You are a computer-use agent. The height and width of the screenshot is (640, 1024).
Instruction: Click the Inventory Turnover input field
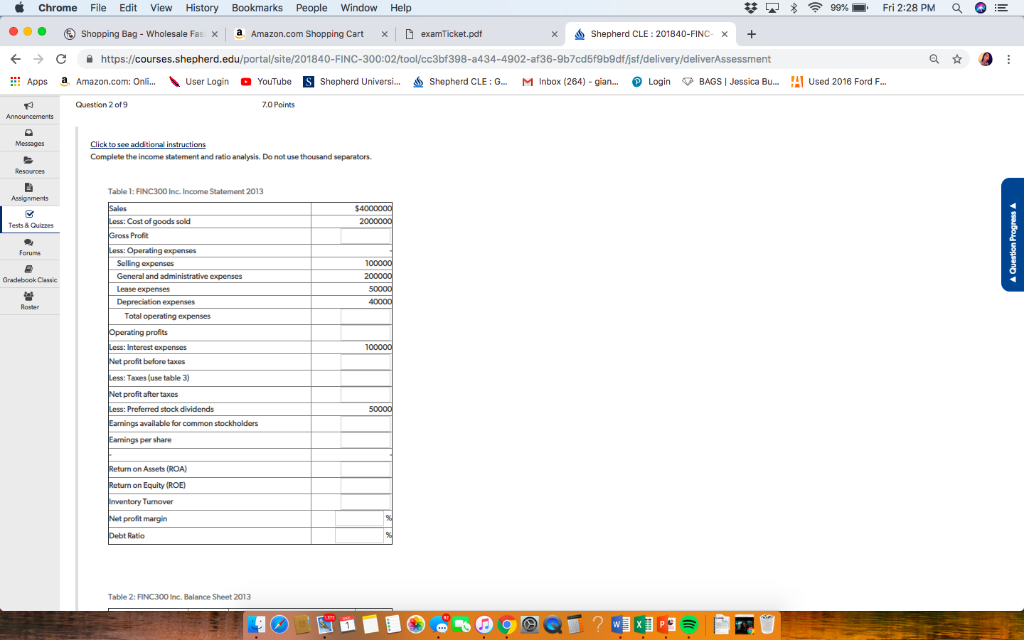pos(365,502)
